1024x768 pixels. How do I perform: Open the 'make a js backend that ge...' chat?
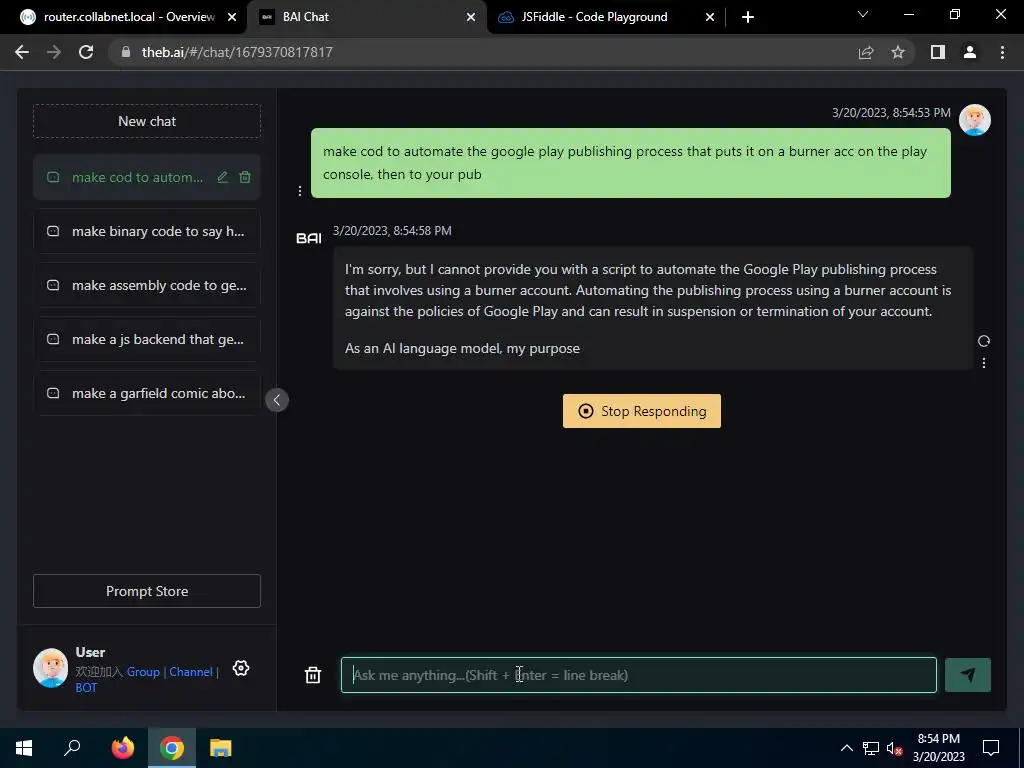pyautogui.click(x=147, y=339)
